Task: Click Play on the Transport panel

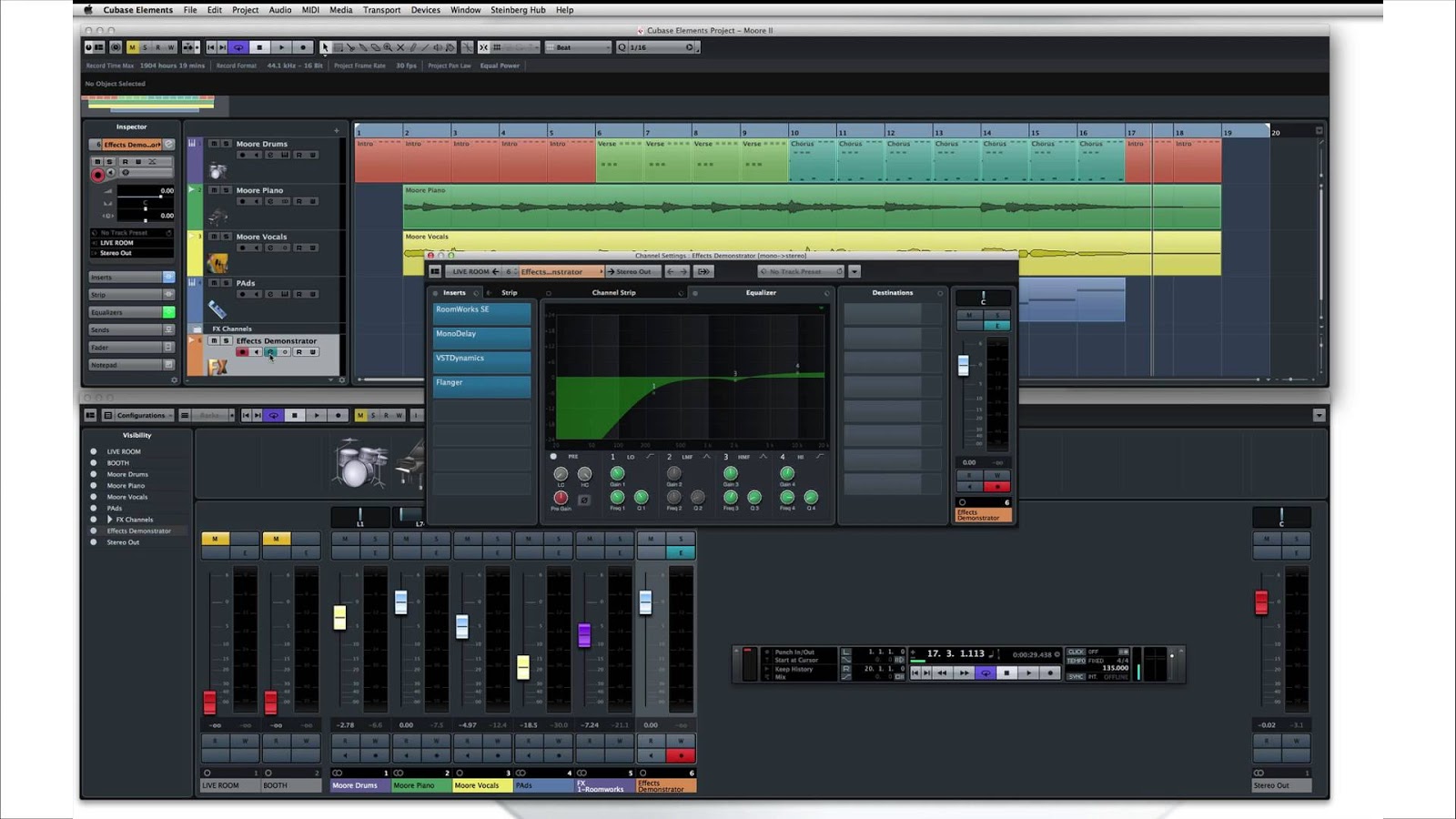Action: coord(1028,673)
